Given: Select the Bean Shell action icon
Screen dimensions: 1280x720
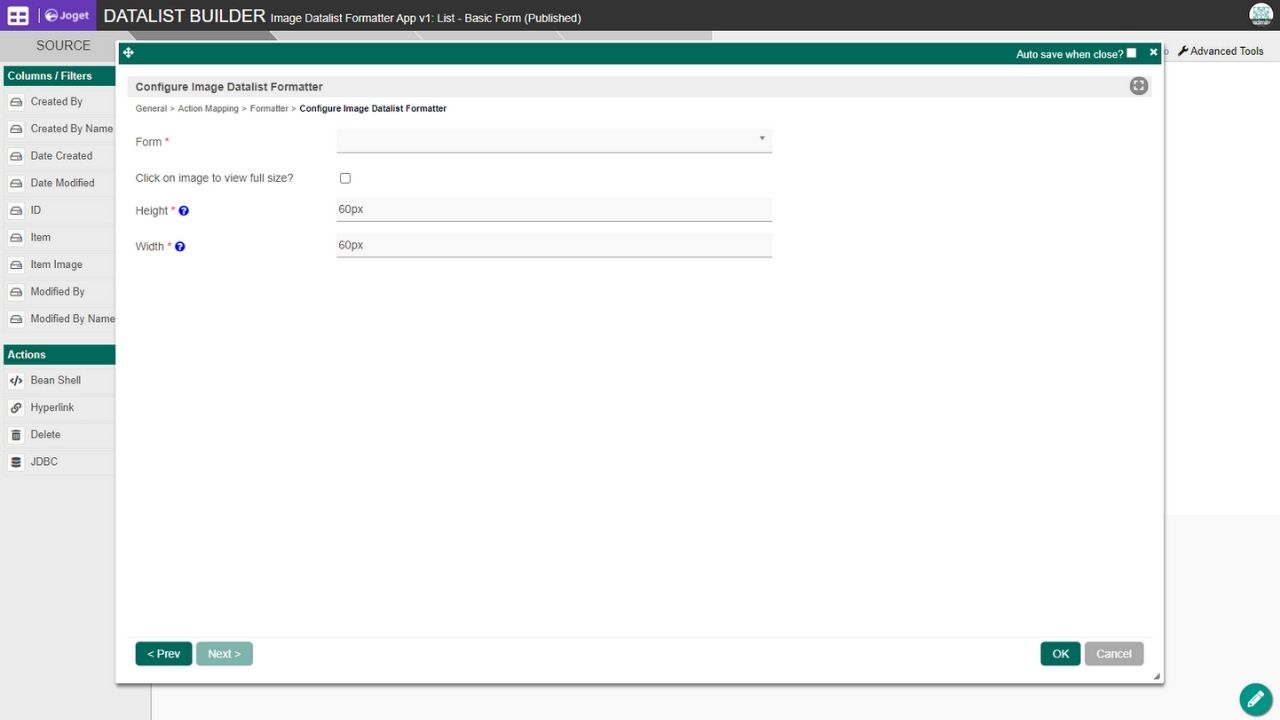Looking at the screenshot, I should [16, 381].
